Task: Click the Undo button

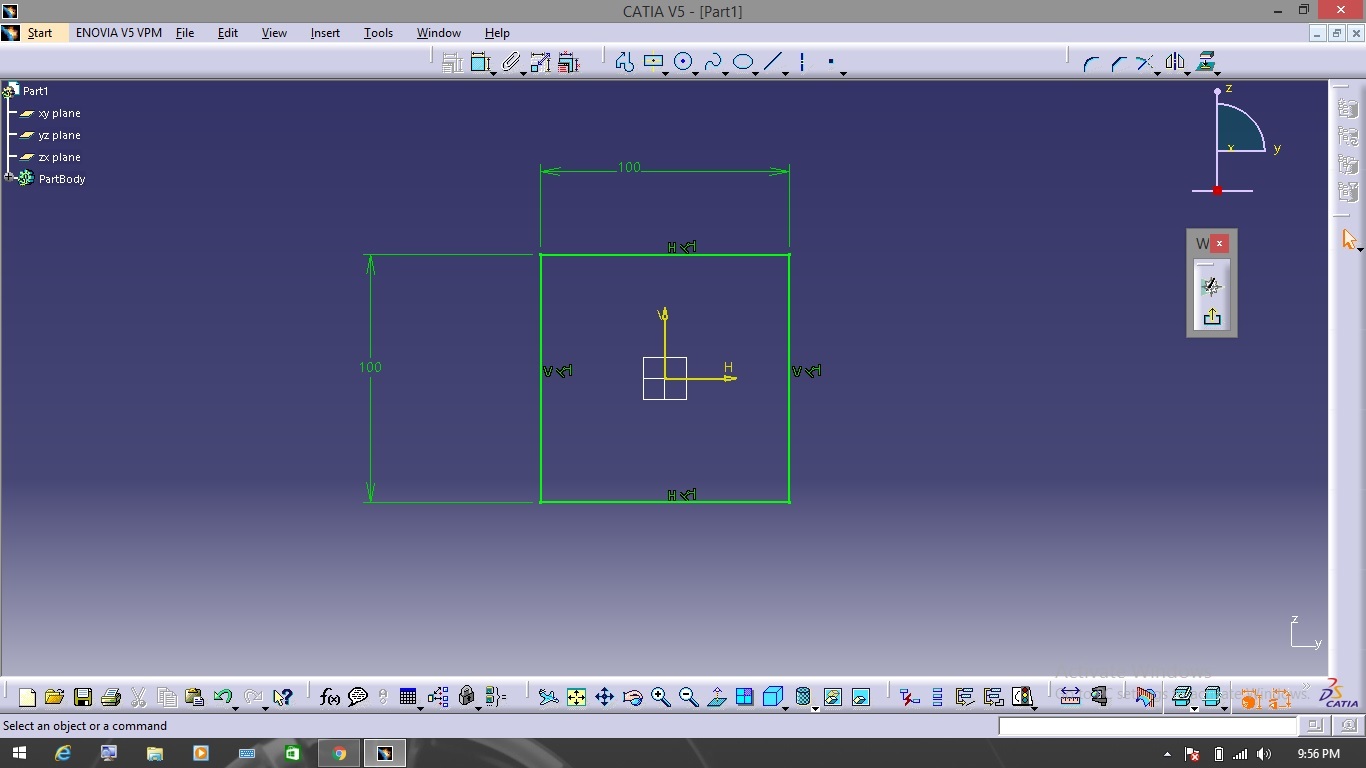Action: (x=222, y=697)
